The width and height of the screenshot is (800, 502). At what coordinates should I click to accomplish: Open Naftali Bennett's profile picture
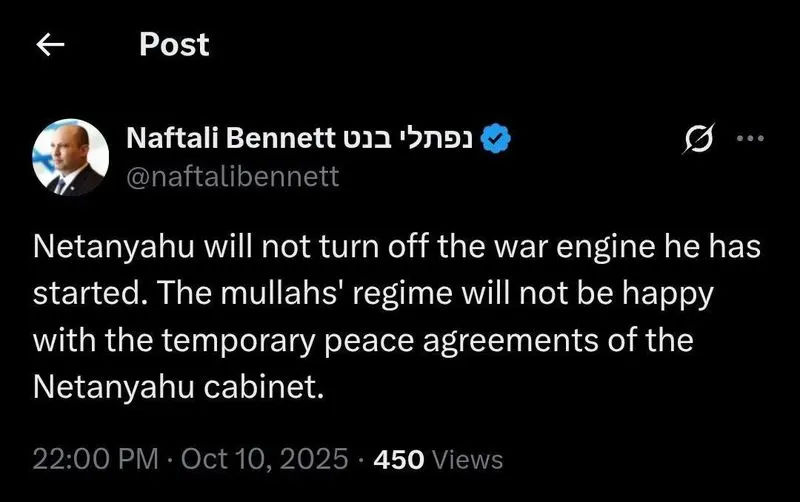tap(70, 157)
